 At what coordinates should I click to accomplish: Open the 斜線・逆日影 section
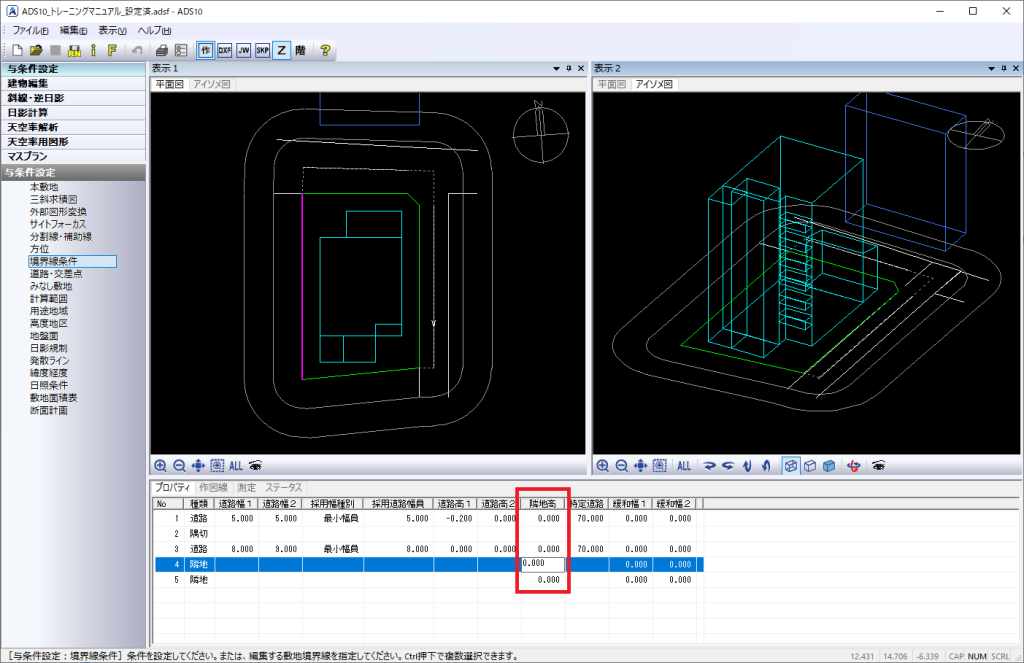point(73,98)
